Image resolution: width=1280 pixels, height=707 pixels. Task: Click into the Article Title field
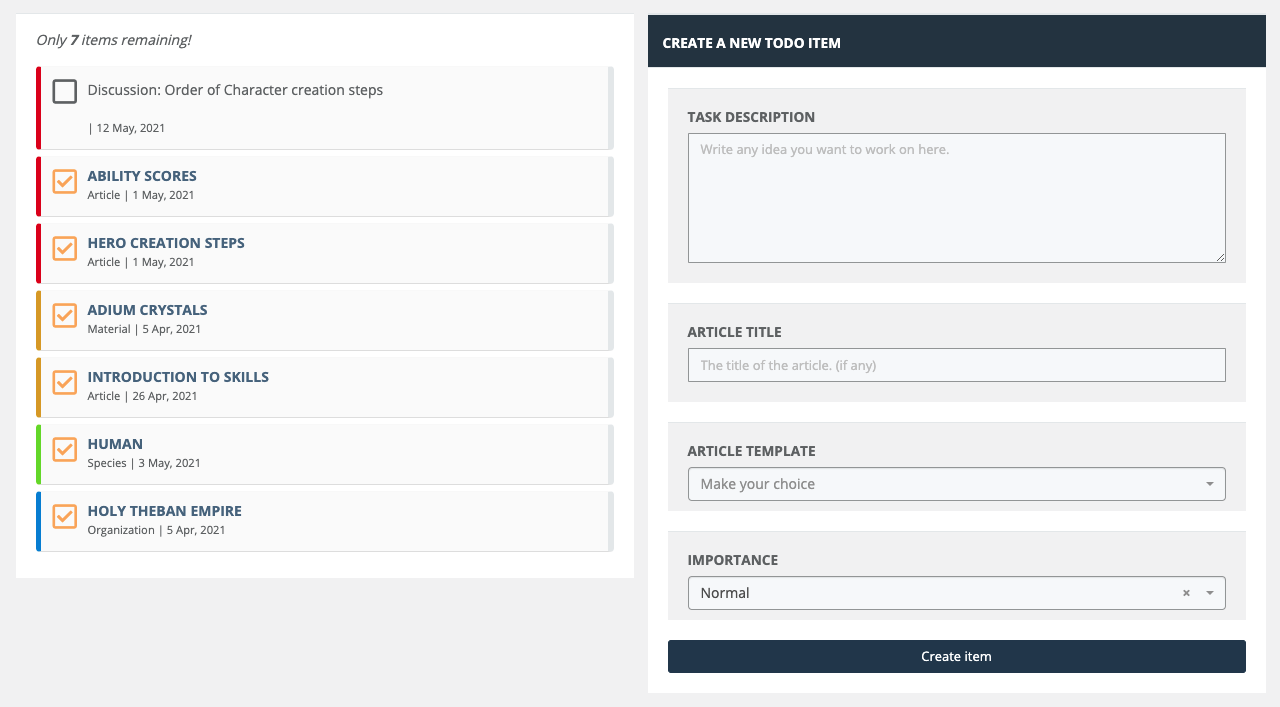pyautogui.click(x=956, y=365)
